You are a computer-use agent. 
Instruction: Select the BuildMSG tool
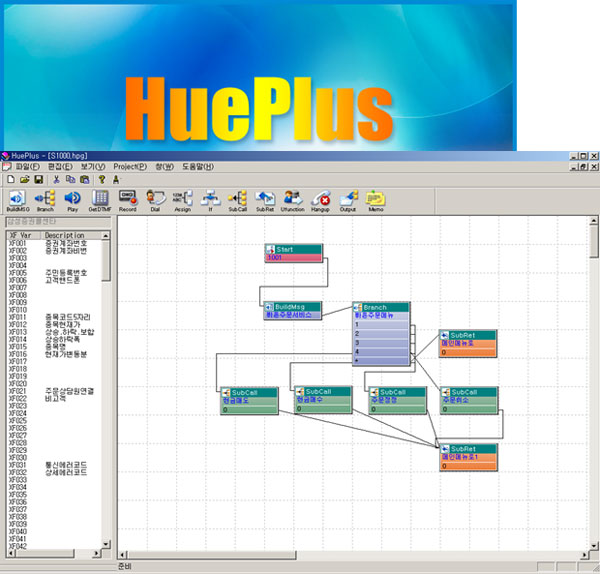18,201
